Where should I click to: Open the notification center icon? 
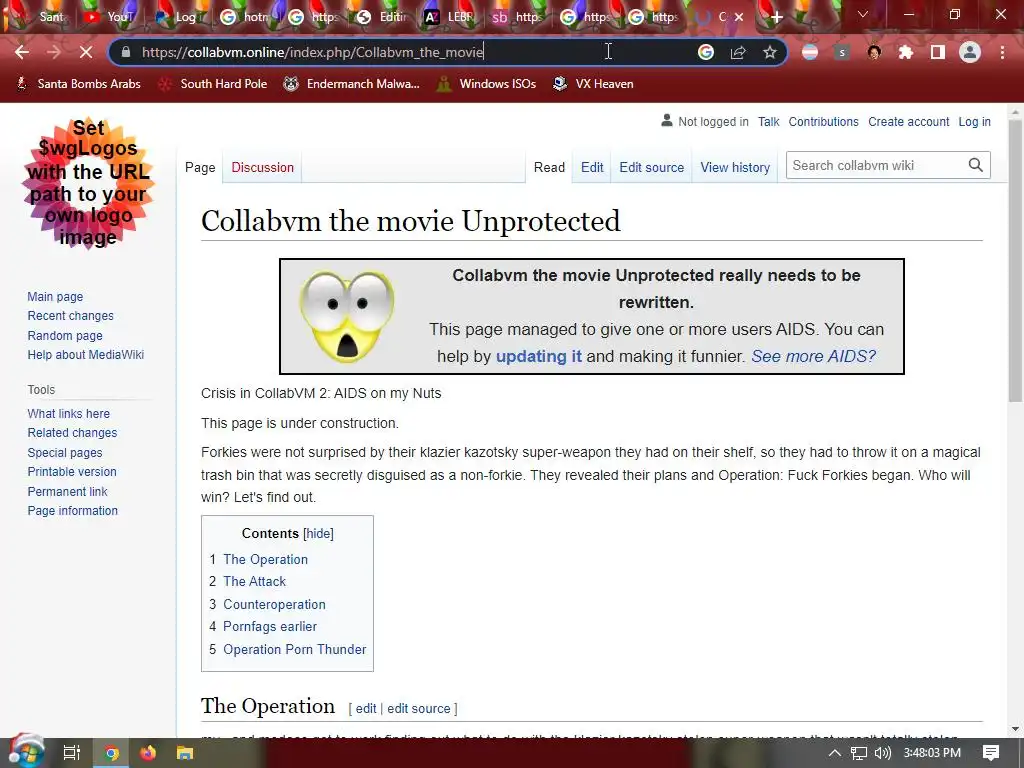click(991, 753)
